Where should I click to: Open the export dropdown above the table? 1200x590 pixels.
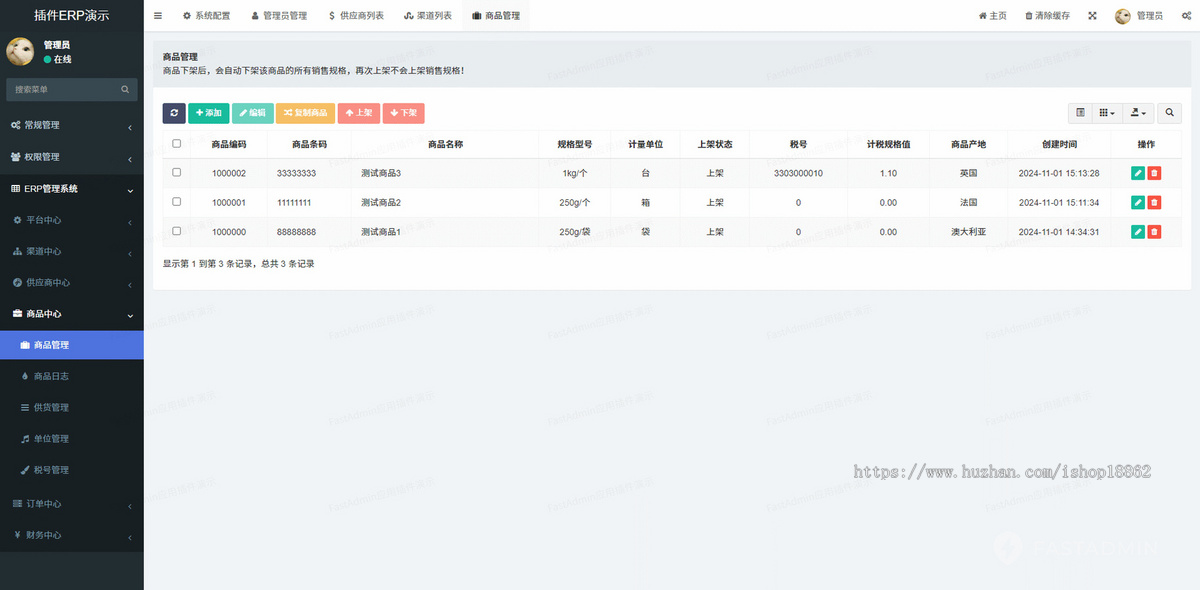[1137, 113]
